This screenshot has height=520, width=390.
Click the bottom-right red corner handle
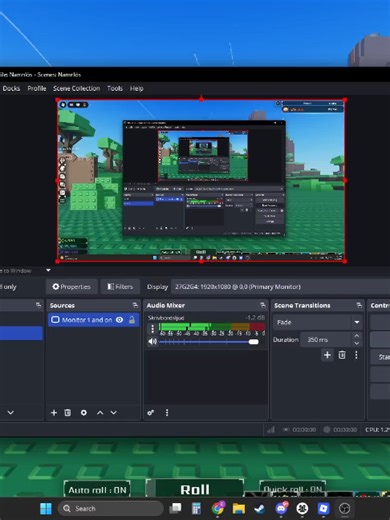coord(345,261)
